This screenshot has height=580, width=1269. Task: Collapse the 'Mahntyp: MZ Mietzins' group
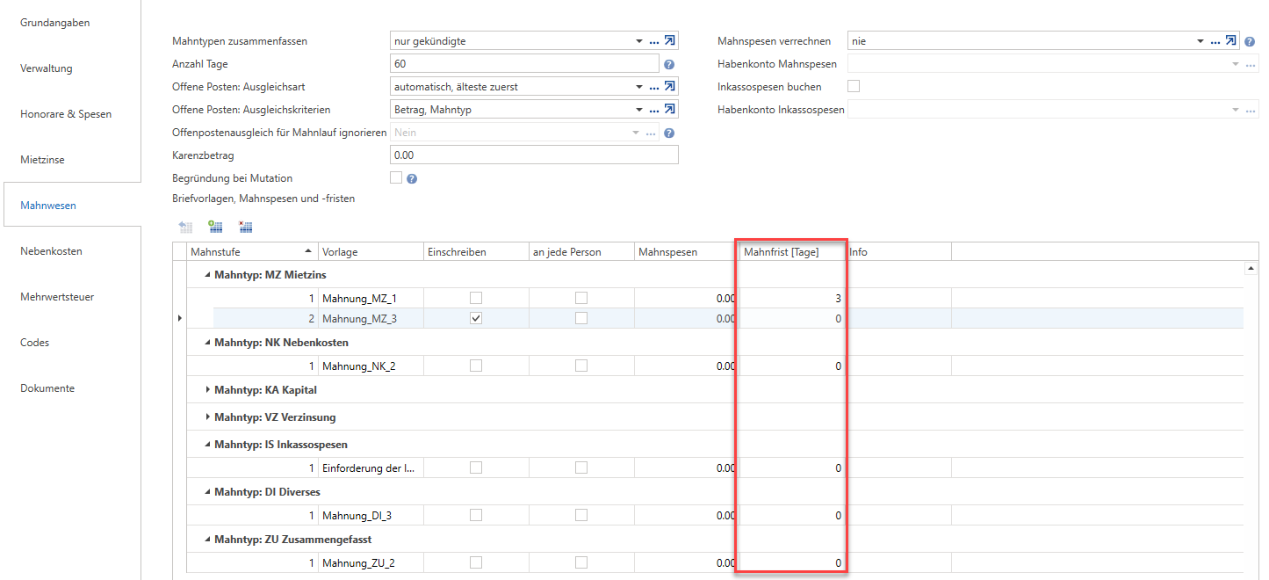click(x=208, y=274)
